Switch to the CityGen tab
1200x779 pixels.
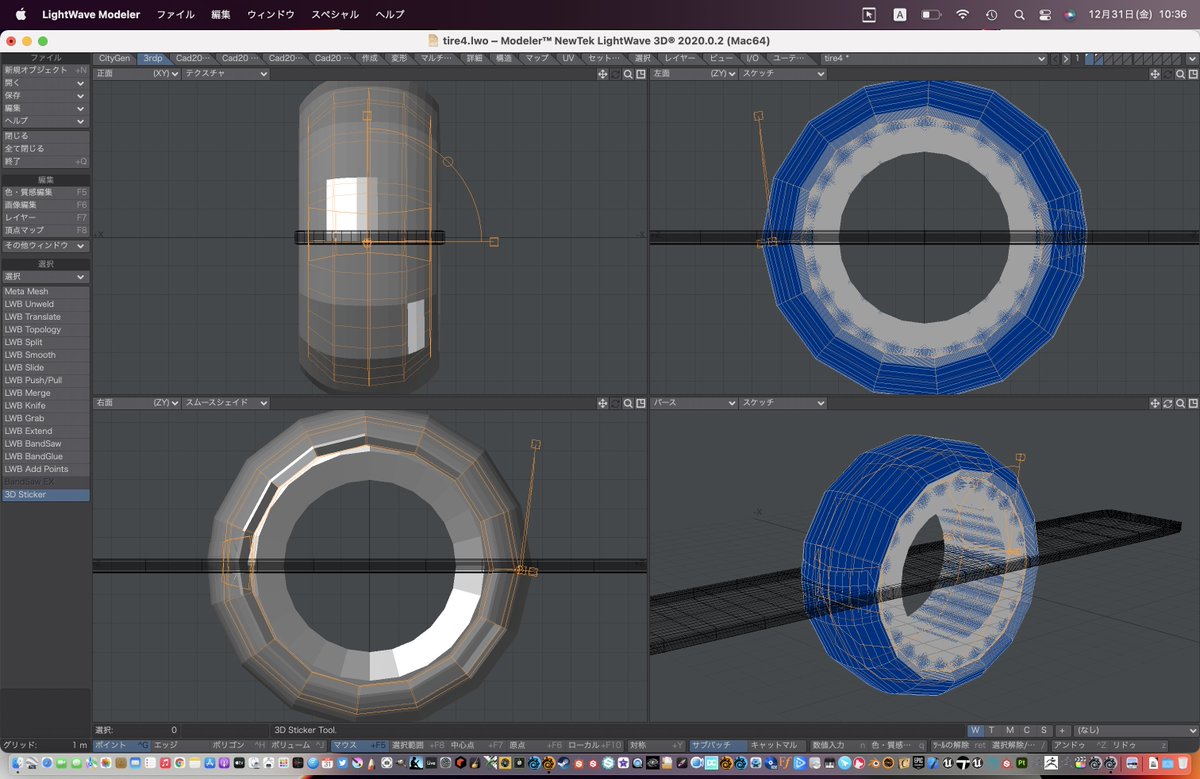115,59
